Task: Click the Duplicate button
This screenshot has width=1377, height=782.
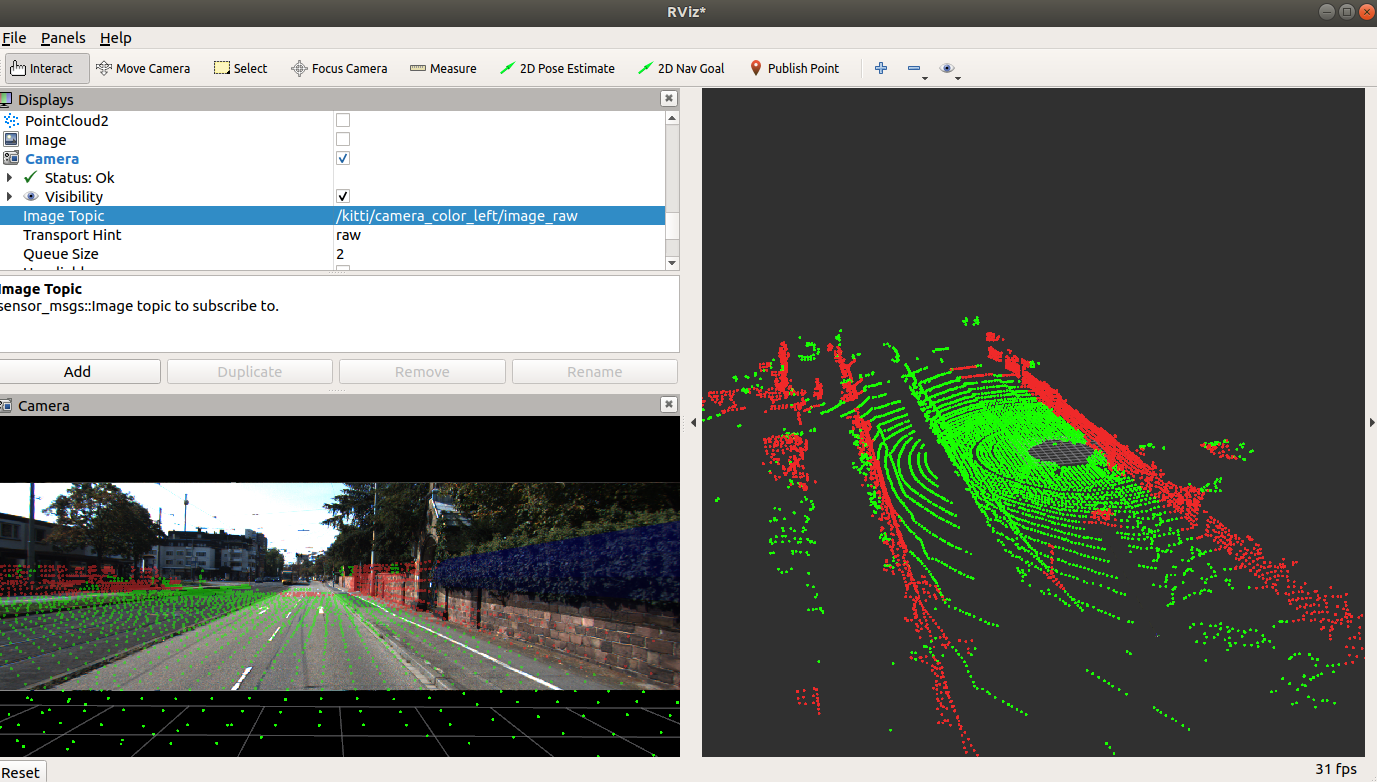Action: tap(250, 371)
